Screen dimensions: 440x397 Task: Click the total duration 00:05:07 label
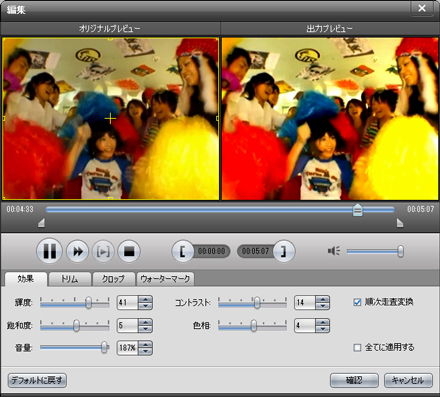(420, 209)
